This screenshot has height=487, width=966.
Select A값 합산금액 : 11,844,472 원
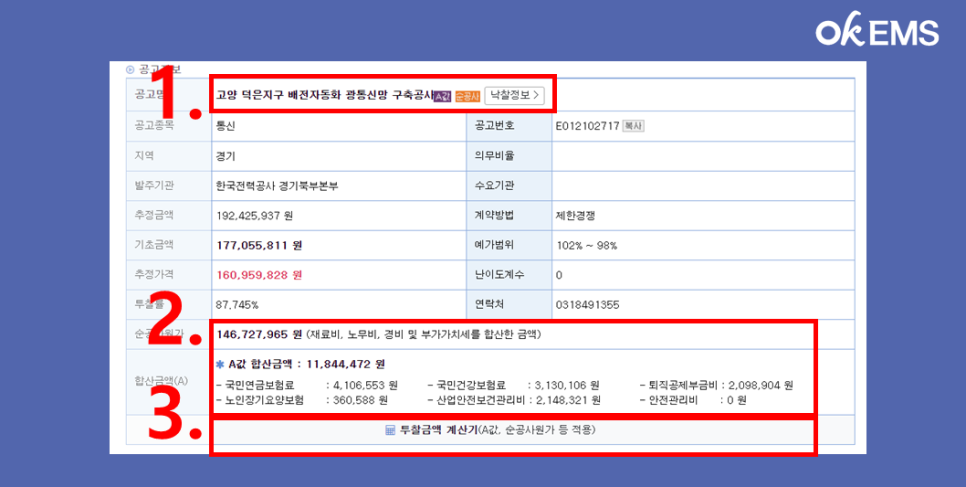point(306,364)
